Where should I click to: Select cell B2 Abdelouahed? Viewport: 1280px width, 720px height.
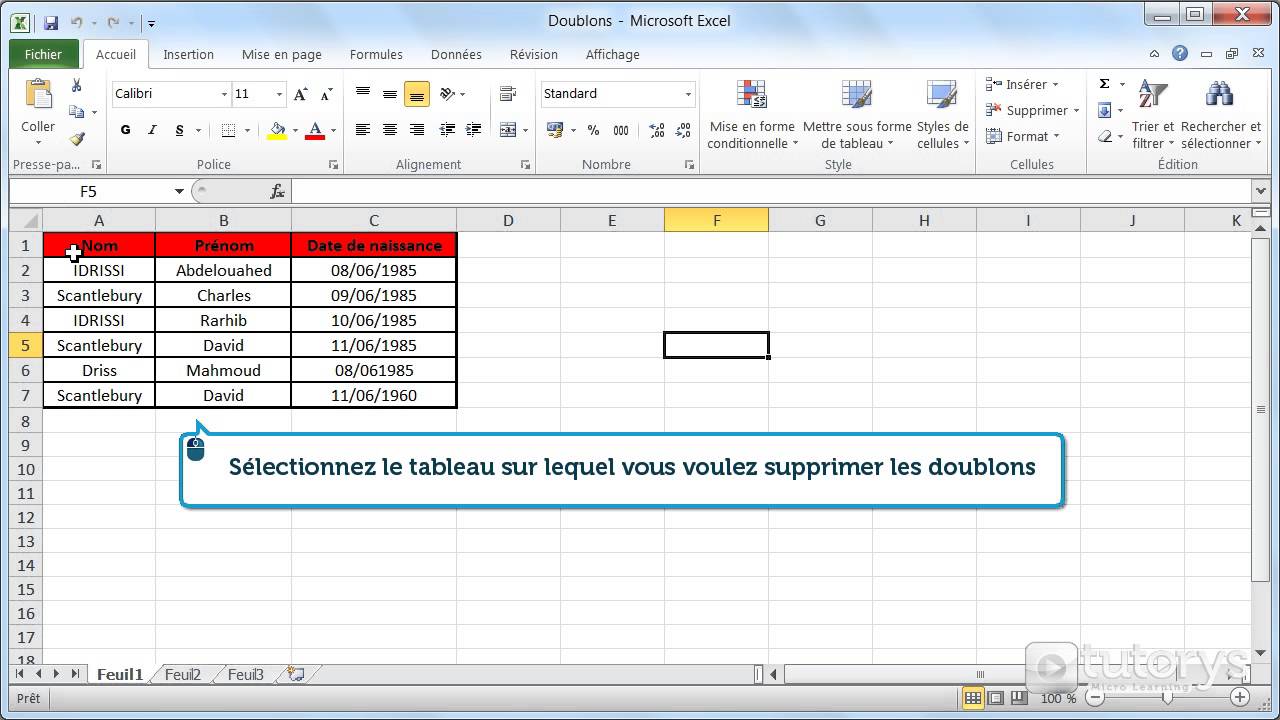pyautogui.click(x=223, y=270)
